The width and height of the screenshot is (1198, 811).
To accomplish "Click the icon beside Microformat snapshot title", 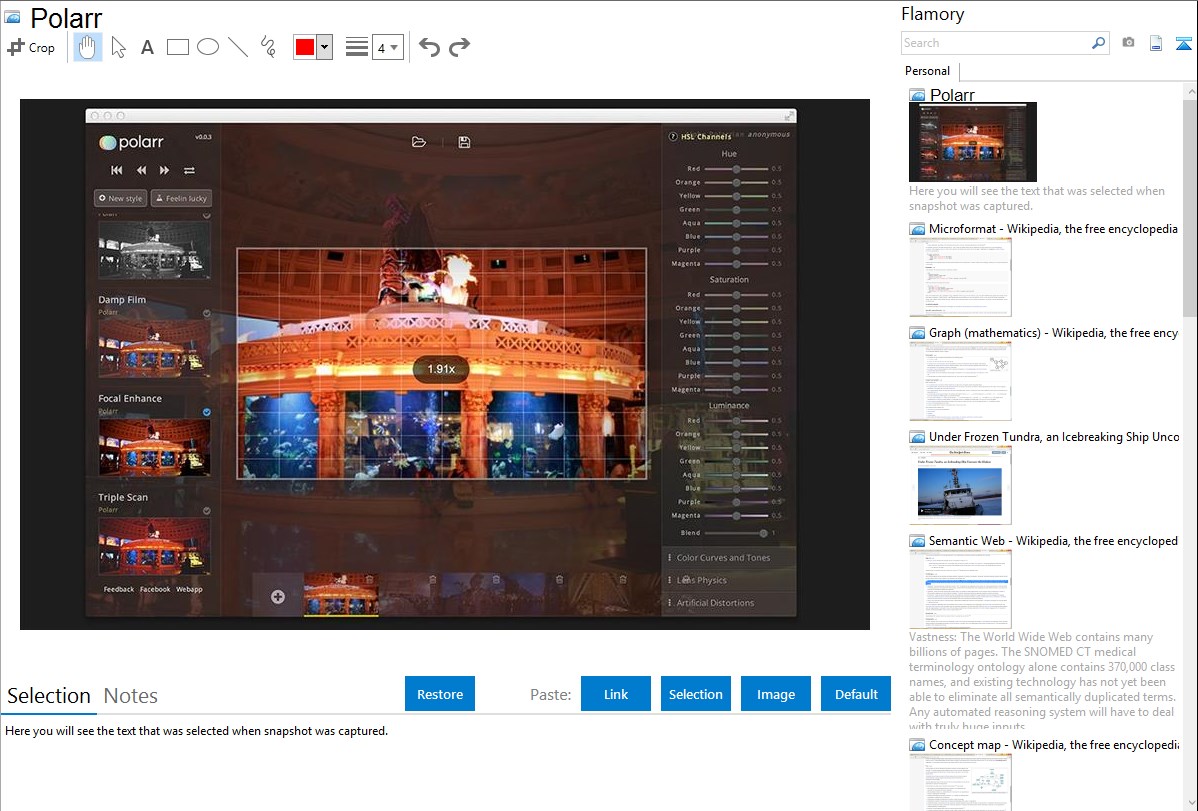I will tap(917, 229).
